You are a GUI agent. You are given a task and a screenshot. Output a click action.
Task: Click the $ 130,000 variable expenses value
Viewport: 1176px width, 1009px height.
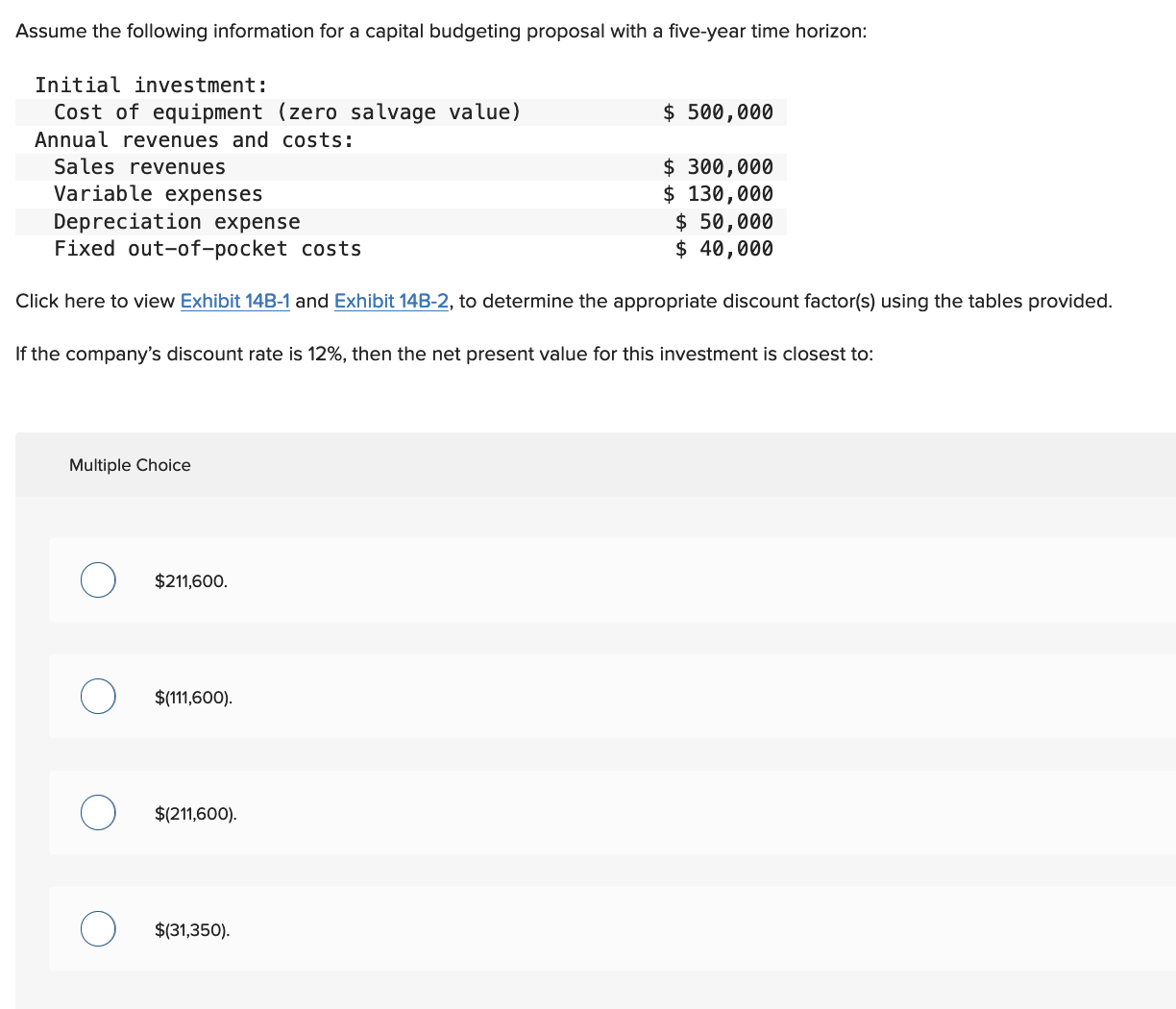coord(718,194)
